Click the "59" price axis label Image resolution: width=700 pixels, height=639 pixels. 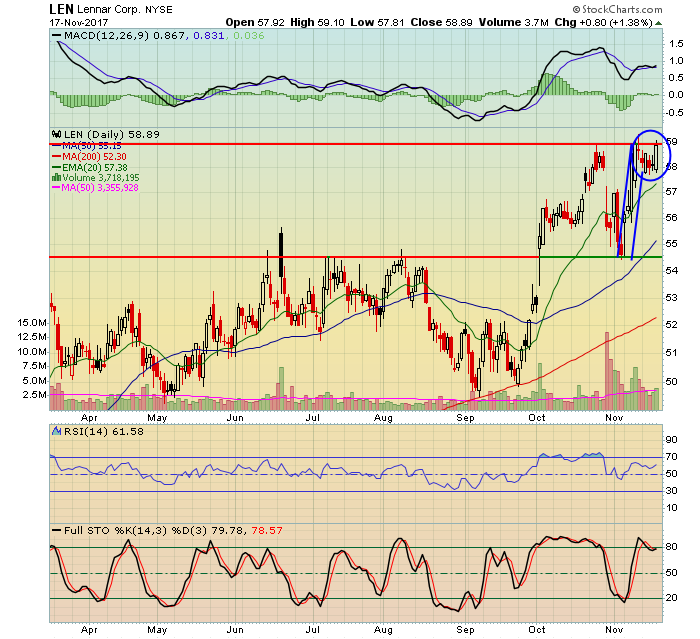[x=671, y=142]
